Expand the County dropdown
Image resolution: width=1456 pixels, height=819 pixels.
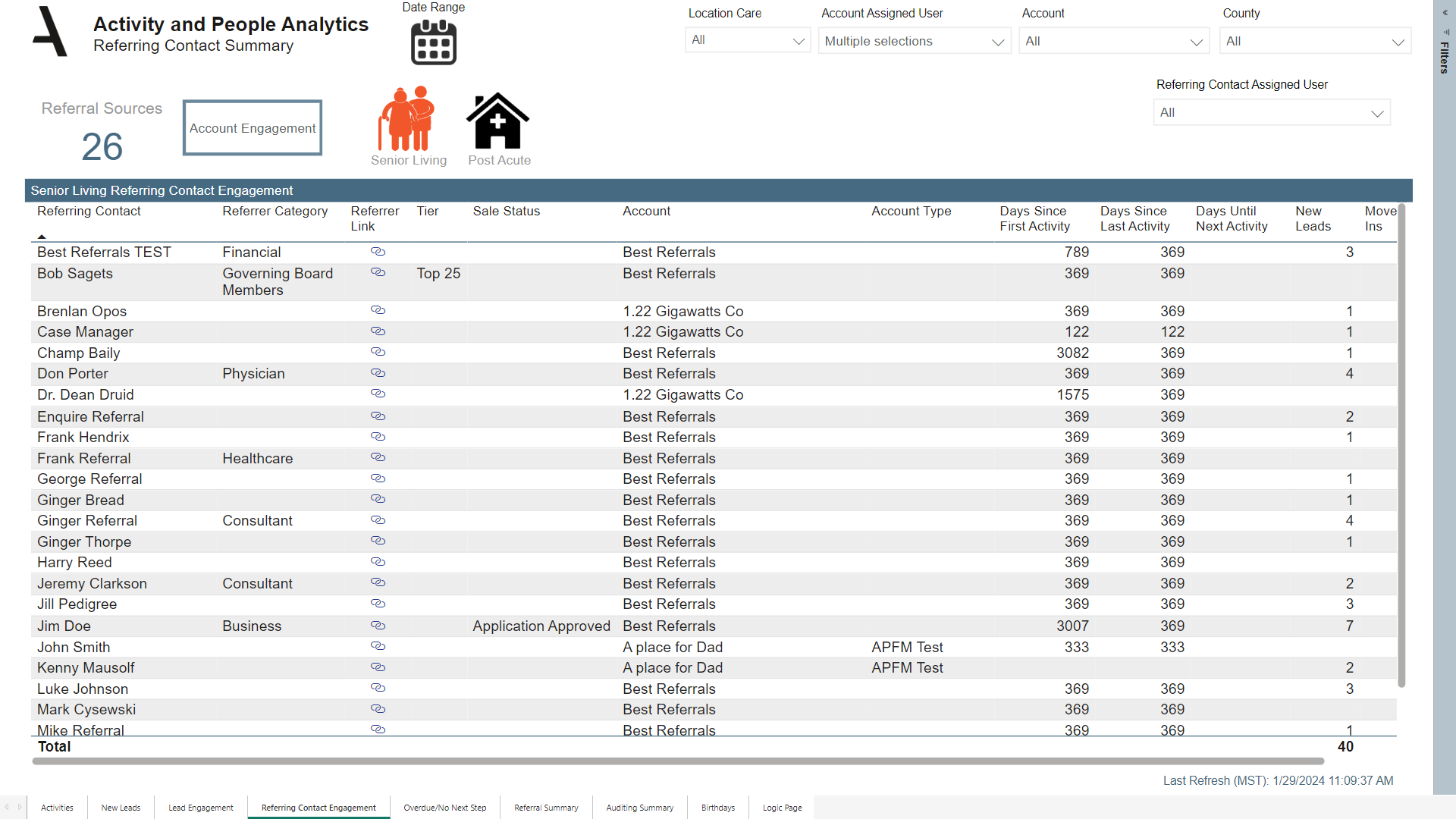tap(1314, 42)
